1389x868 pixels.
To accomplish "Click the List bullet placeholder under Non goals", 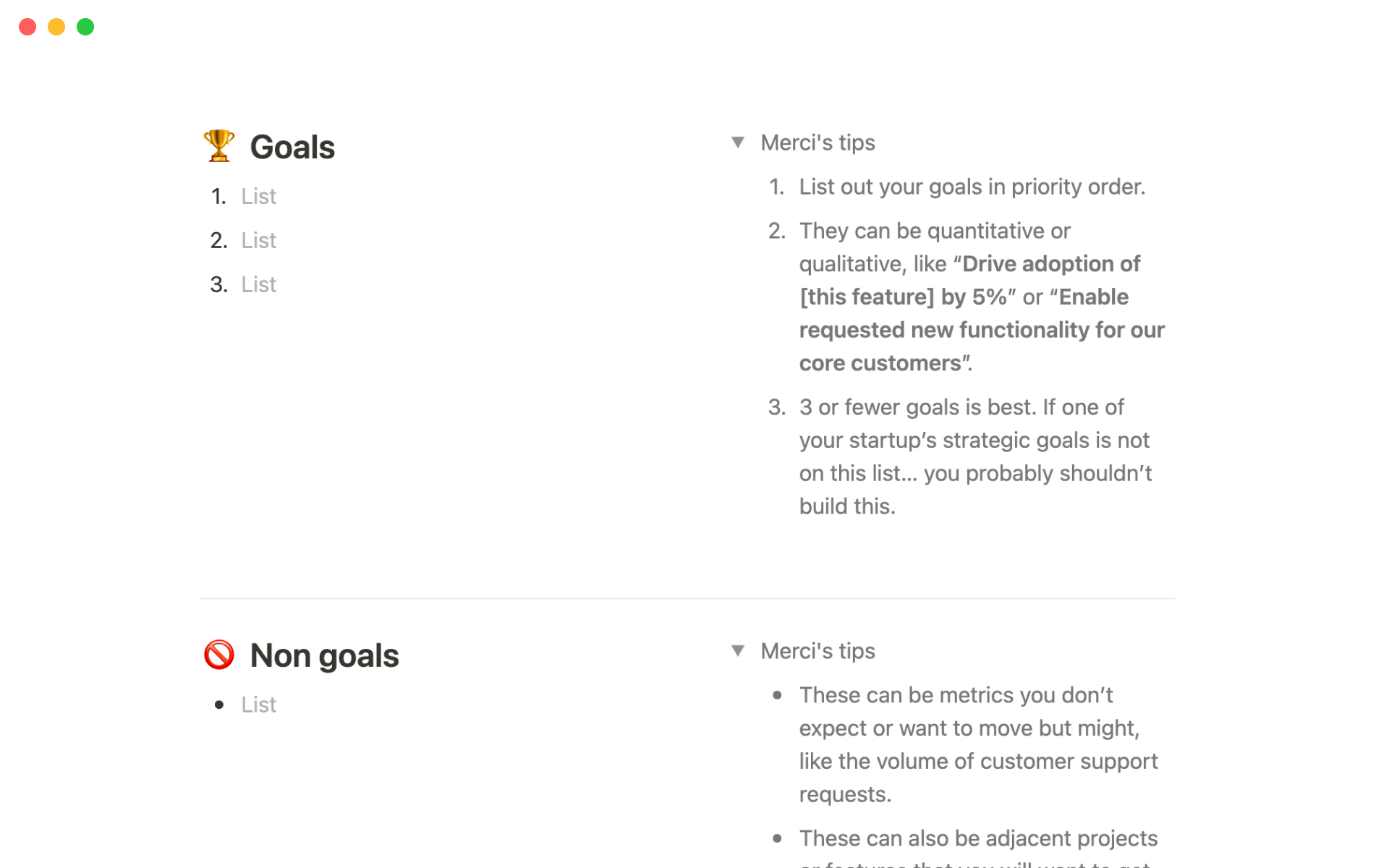I will click(258, 705).
